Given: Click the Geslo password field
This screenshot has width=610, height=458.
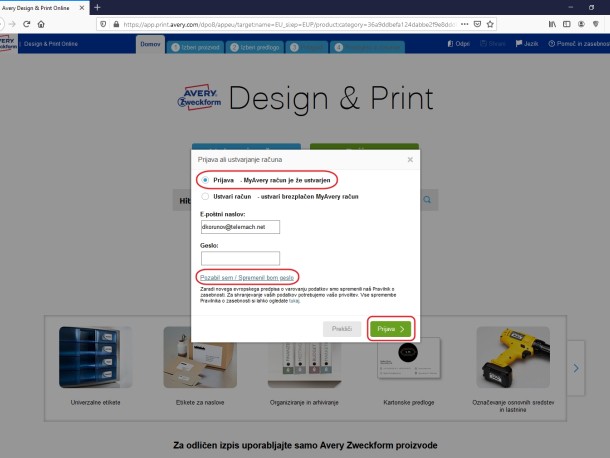Looking at the screenshot, I should click(x=240, y=258).
